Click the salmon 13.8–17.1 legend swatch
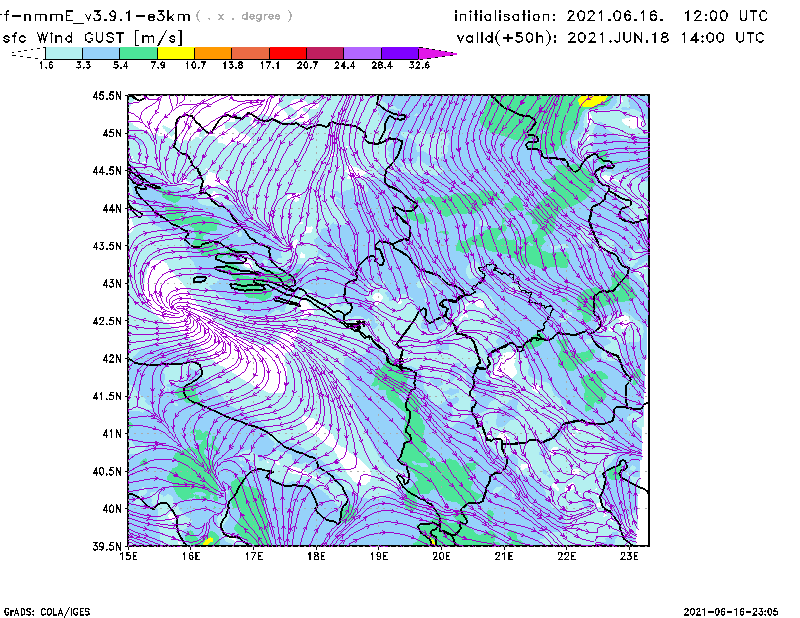The height and width of the screenshot is (618, 800). point(251,53)
